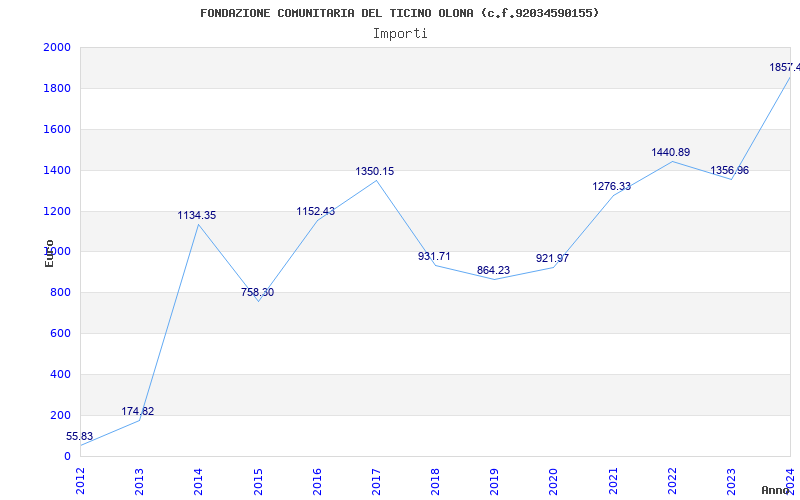Select the 1440.89 data label
The image size is (800, 500).
point(670,152)
